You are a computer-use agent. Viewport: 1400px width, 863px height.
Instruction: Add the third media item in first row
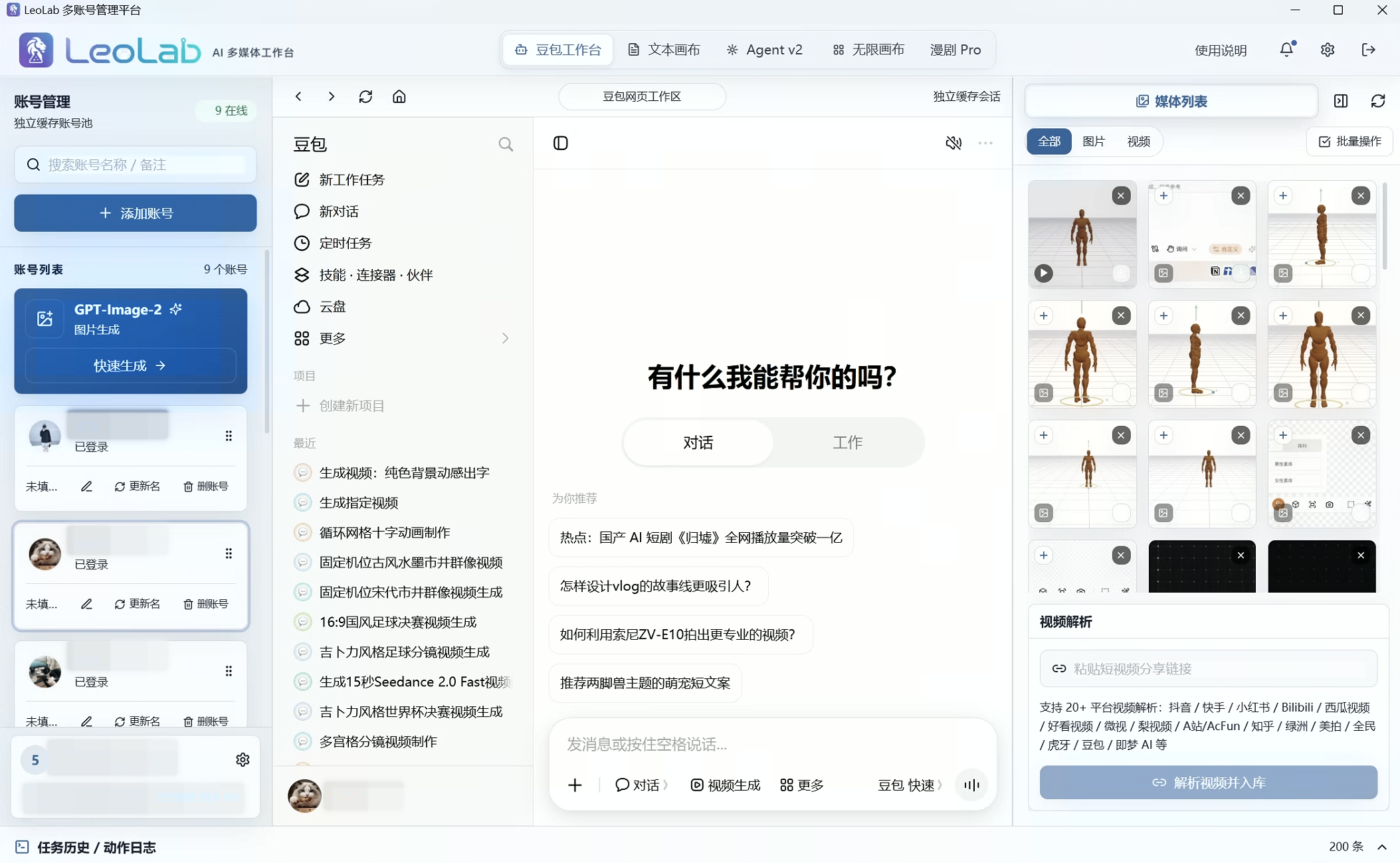tap(1283, 195)
